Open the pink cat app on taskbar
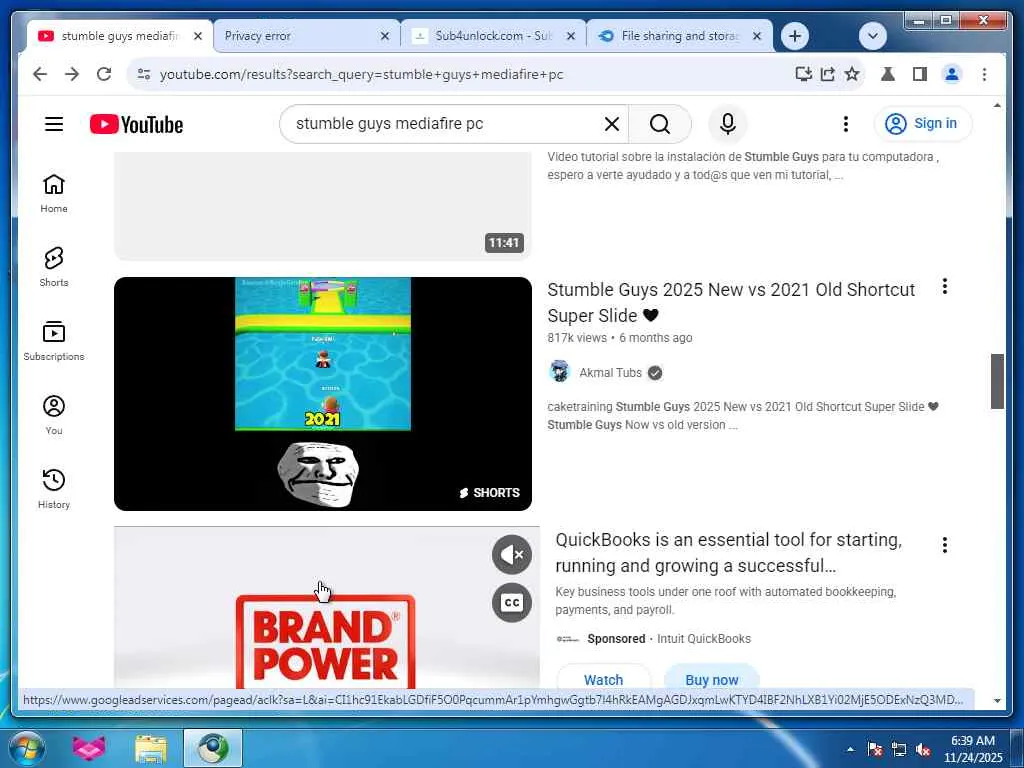Image resolution: width=1024 pixels, height=768 pixels. [88, 748]
